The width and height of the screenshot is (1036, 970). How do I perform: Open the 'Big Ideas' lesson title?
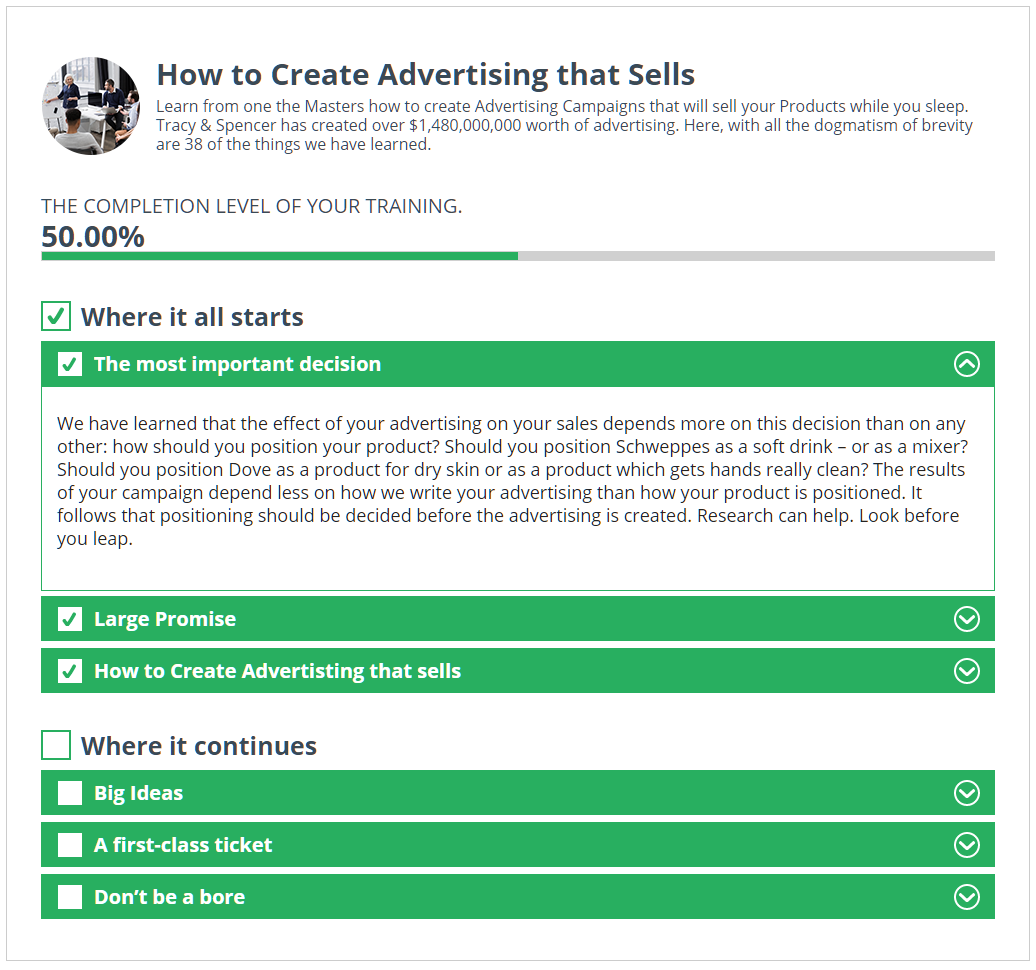pyautogui.click(x=138, y=793)
